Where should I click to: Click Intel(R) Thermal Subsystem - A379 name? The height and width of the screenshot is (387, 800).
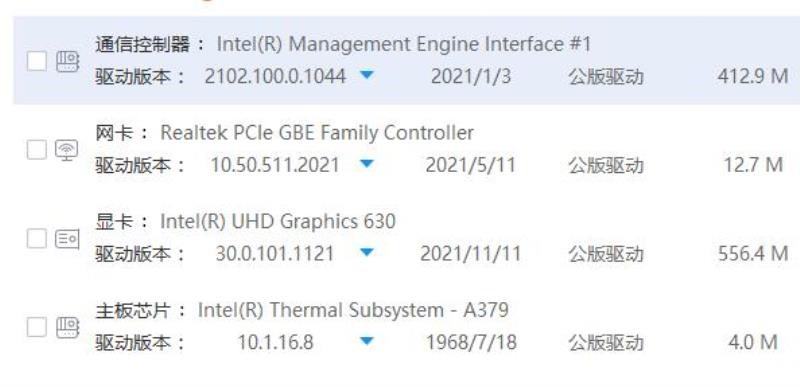coord(353,310)
